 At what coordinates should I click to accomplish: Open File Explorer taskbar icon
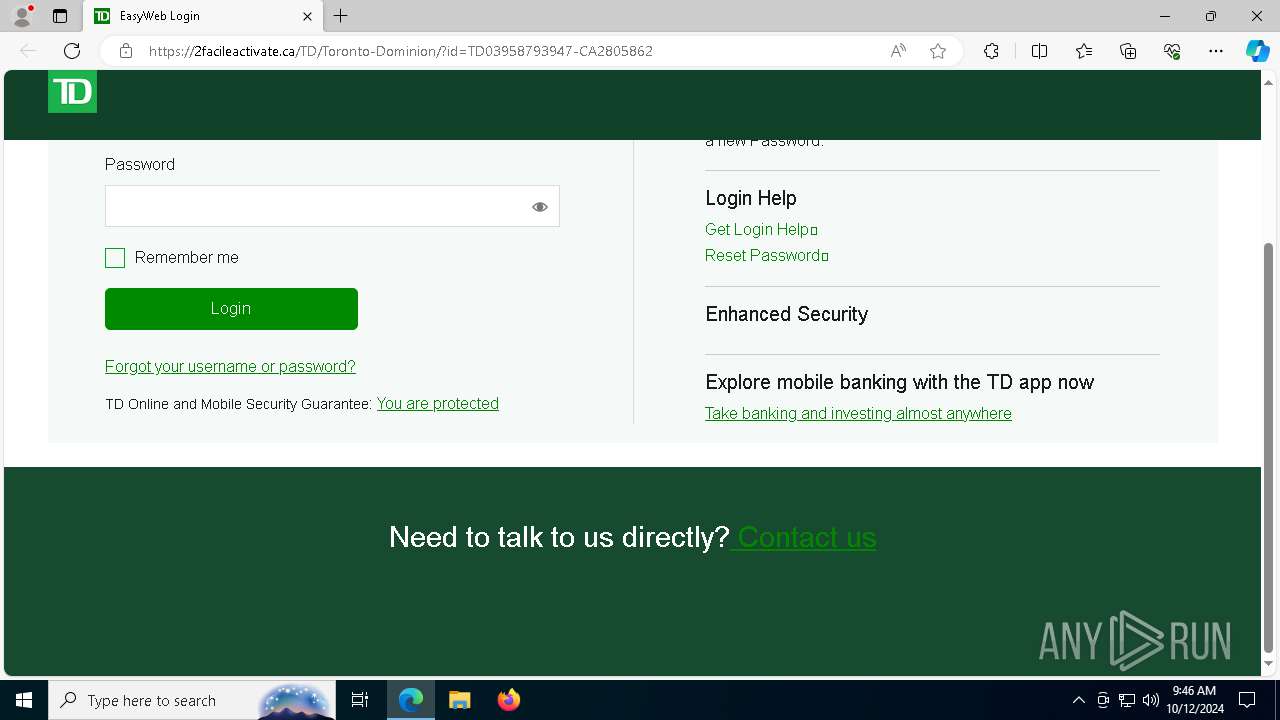(x=460, y=700)
